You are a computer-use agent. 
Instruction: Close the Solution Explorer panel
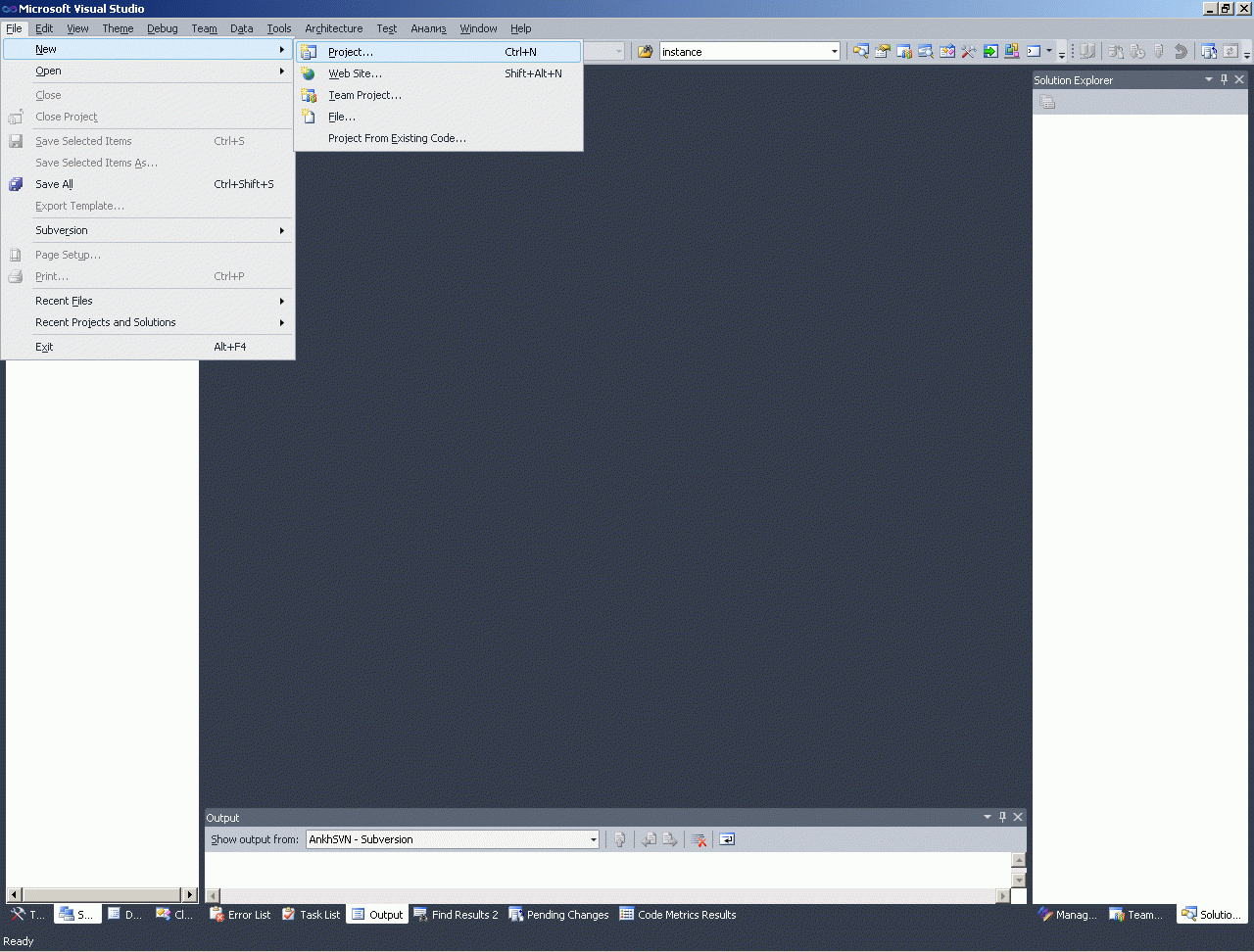tap(1239, 79)
